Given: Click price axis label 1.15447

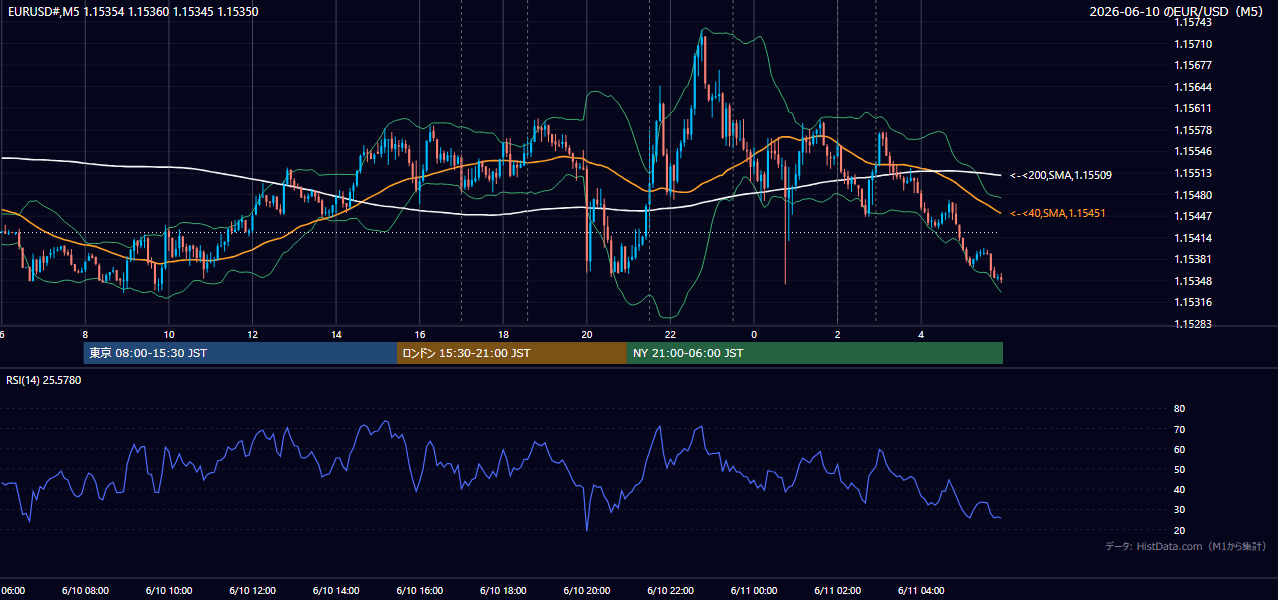Looking at the screenshot, I should 1192,216.
